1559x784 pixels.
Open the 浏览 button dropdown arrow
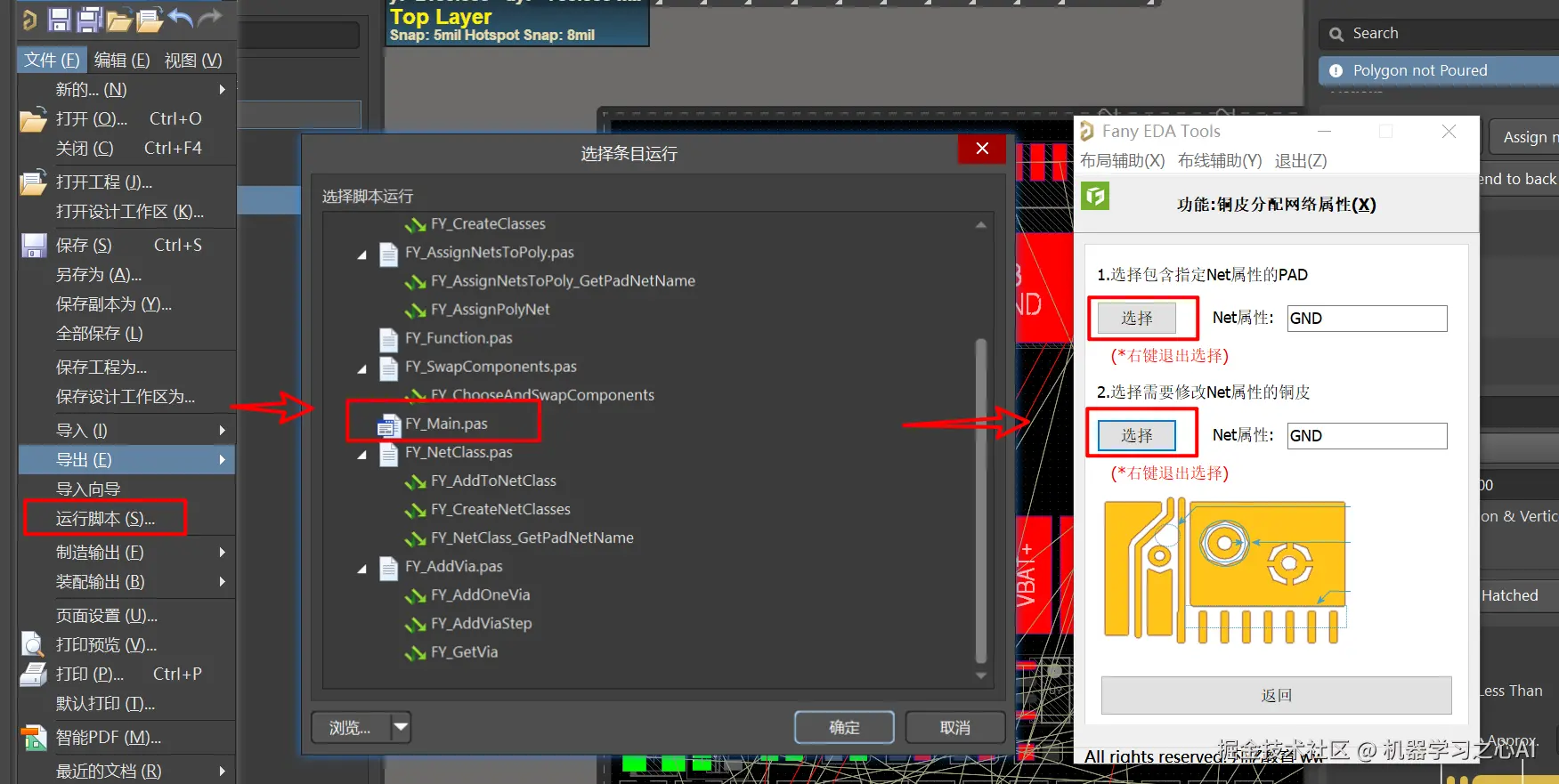pyautogui.click(x=402, y=727)
